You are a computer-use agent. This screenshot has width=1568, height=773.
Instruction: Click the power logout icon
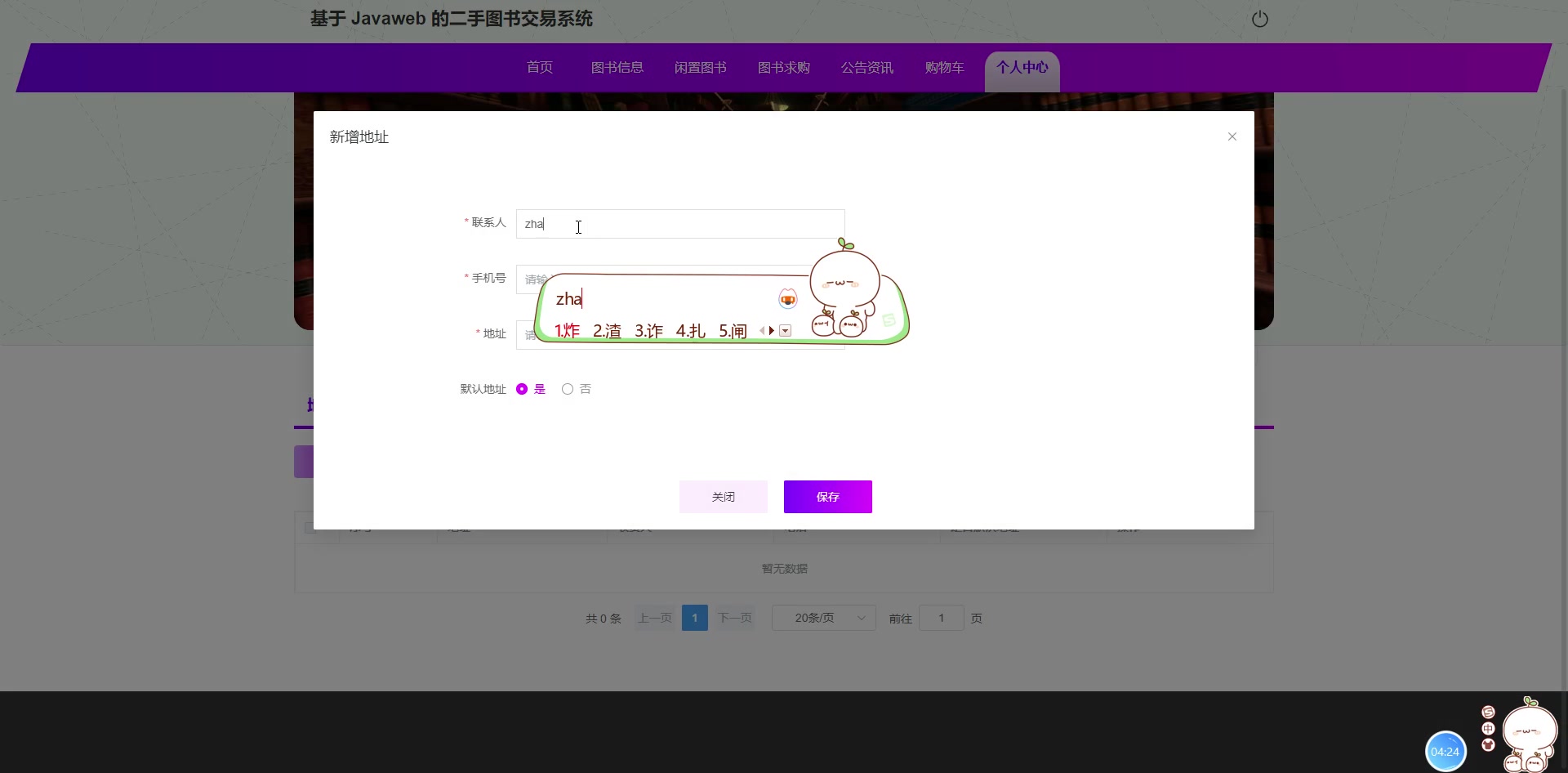1260,19
